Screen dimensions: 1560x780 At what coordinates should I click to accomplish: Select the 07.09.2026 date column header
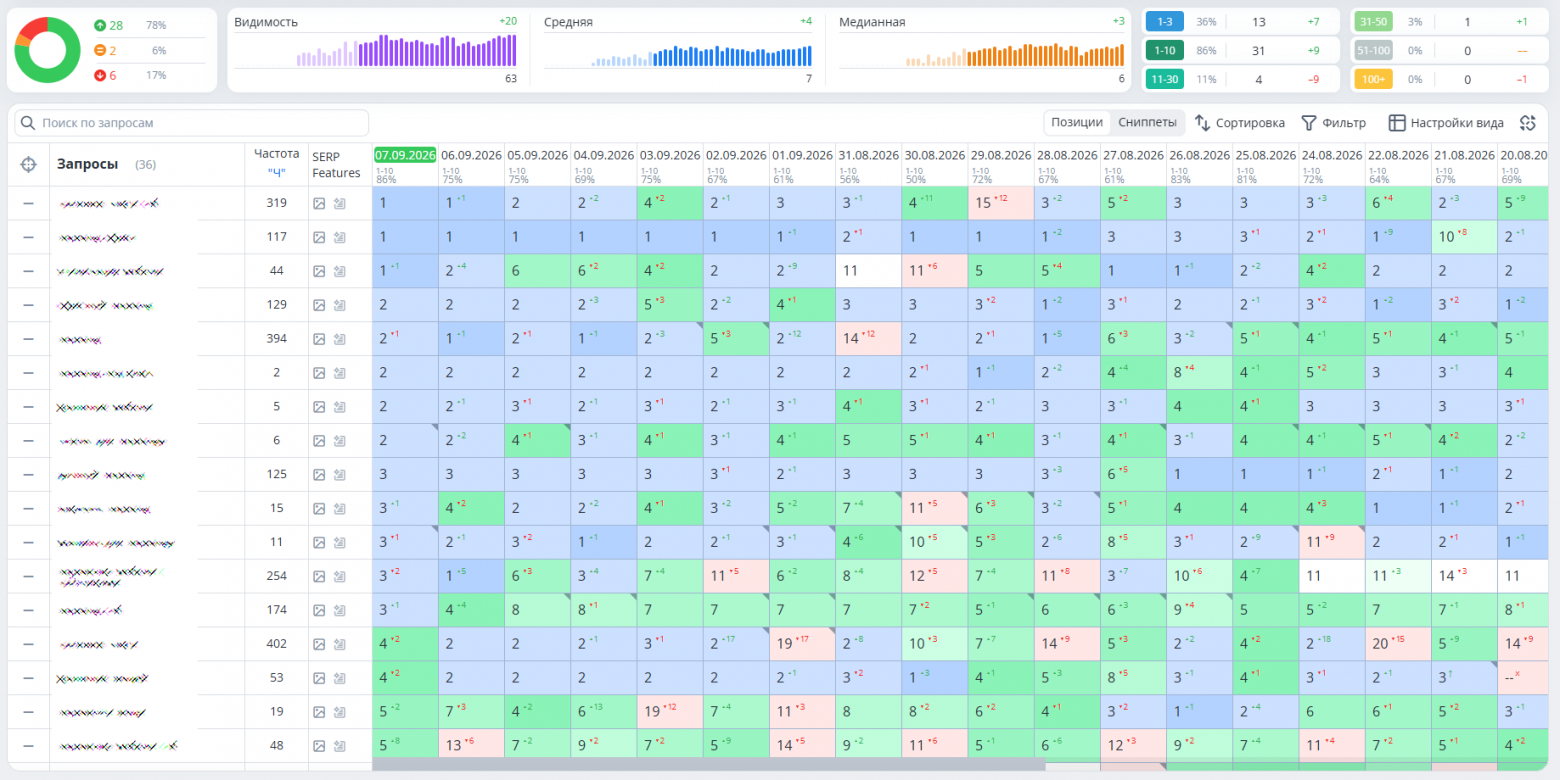pos(405,155)
